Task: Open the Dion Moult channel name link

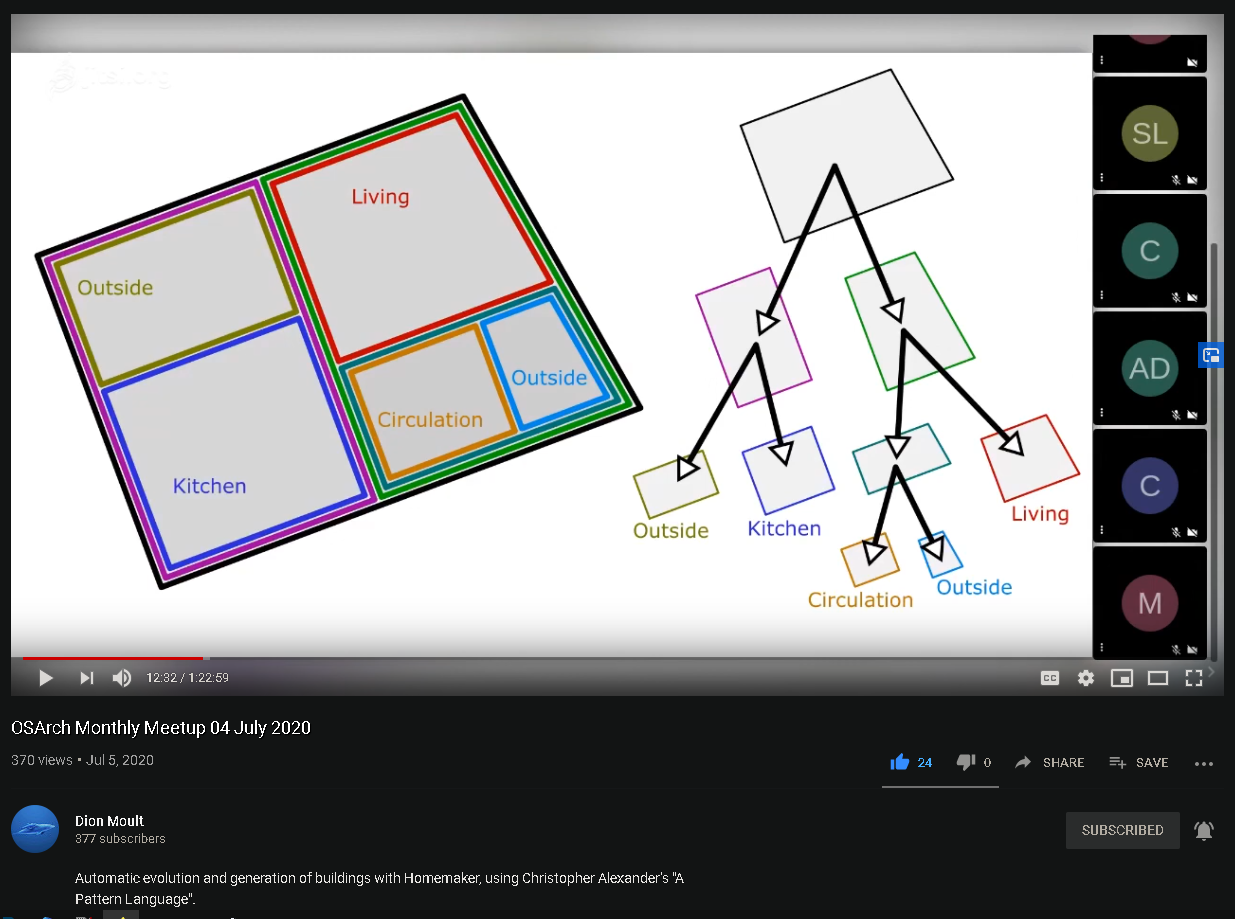Action: click(109, 821)
